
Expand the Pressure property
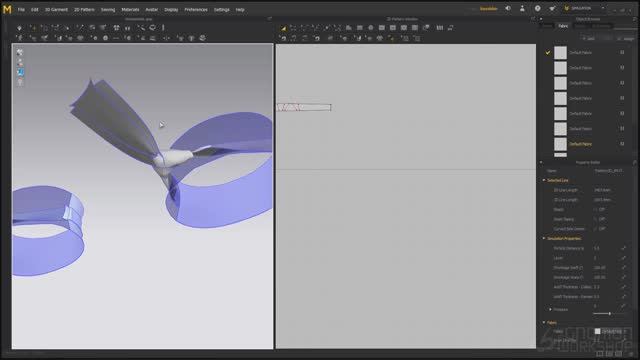coord(551,309)
